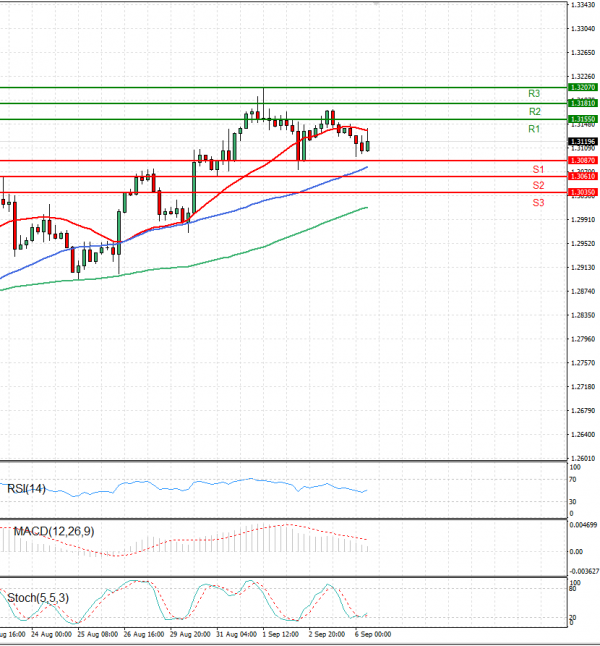
Task: Click the 1.29130 price axis value
Action: coord(583,267)
